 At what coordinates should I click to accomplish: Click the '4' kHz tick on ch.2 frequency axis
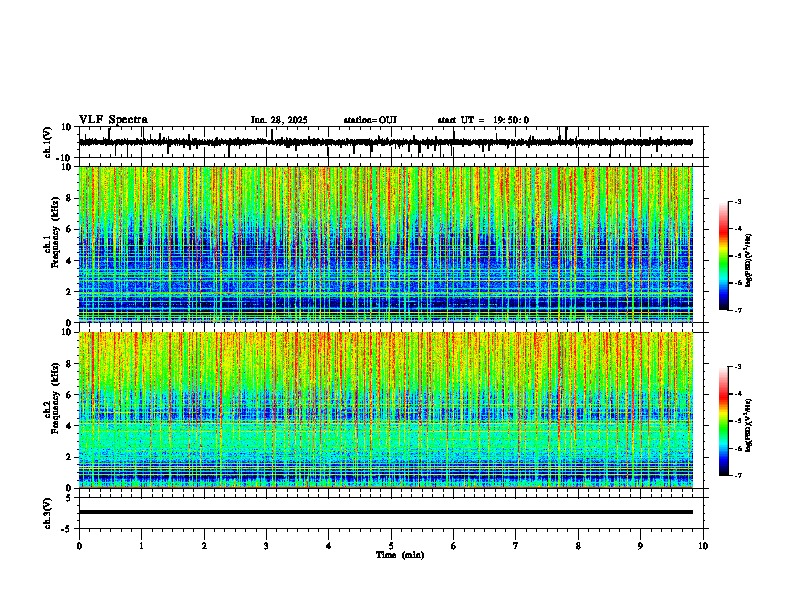[69, 426]
